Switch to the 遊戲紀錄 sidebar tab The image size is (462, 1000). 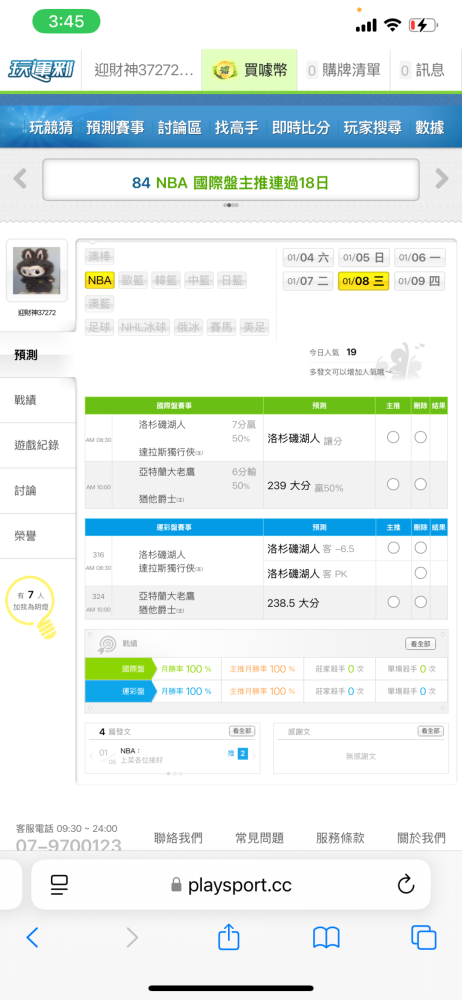coord(38,445)
